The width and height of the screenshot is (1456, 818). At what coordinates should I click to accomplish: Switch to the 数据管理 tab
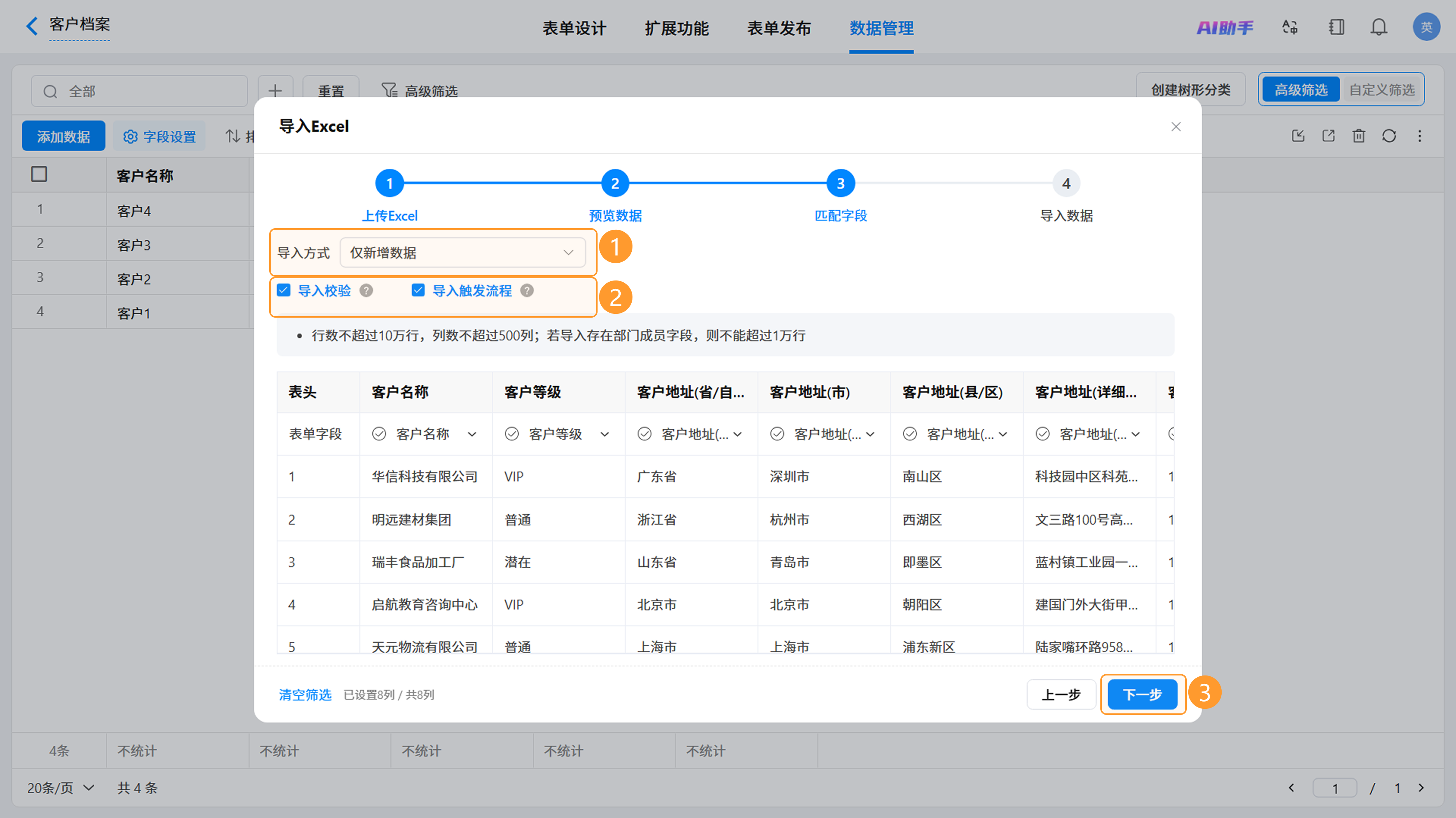[x=881, y=28]
